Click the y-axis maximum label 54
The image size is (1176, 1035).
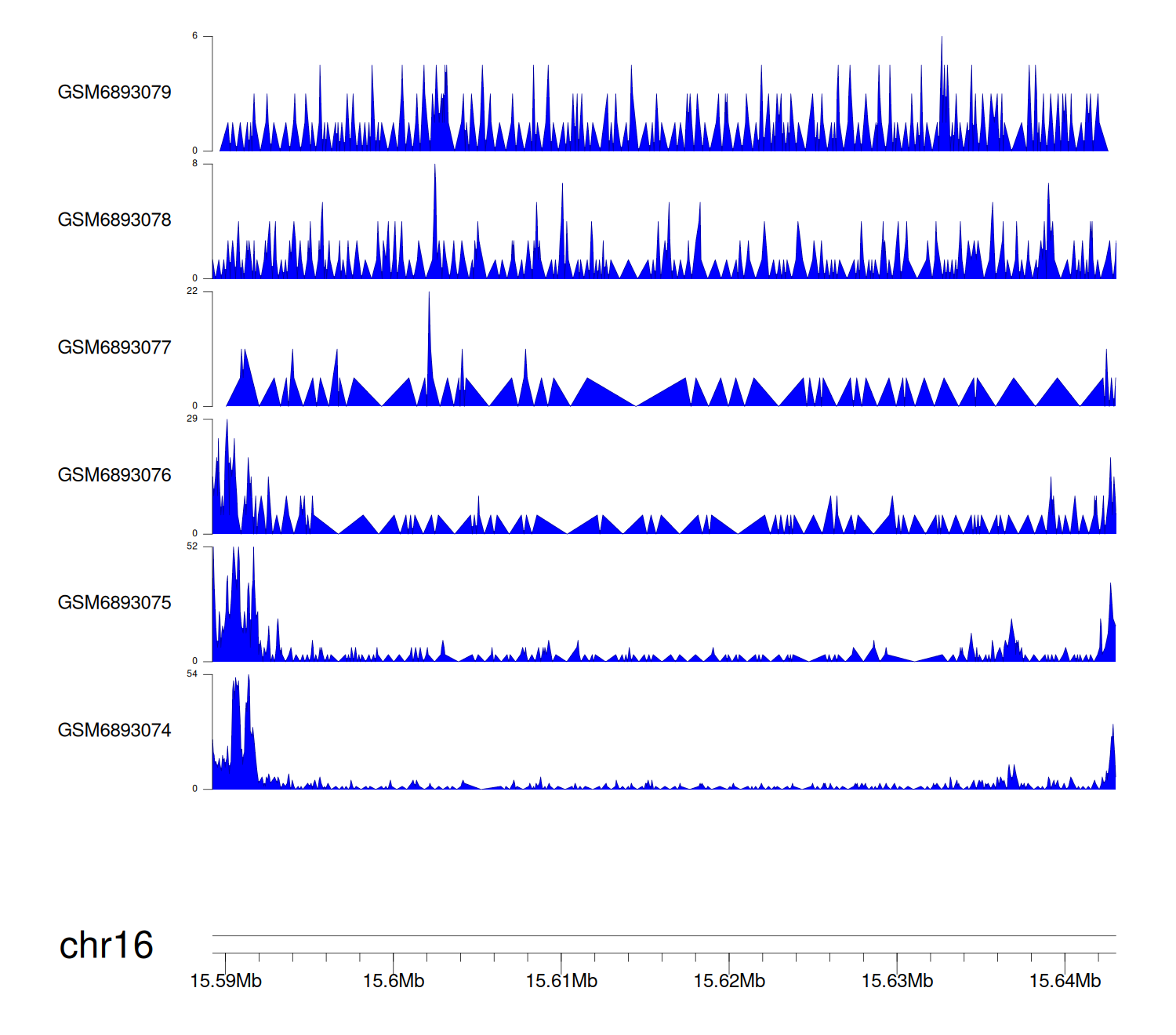pos(192,674)
